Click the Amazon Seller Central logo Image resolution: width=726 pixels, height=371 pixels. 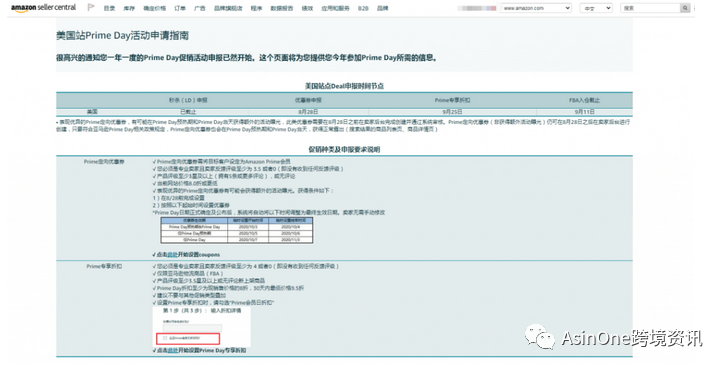tap(44, 8)
